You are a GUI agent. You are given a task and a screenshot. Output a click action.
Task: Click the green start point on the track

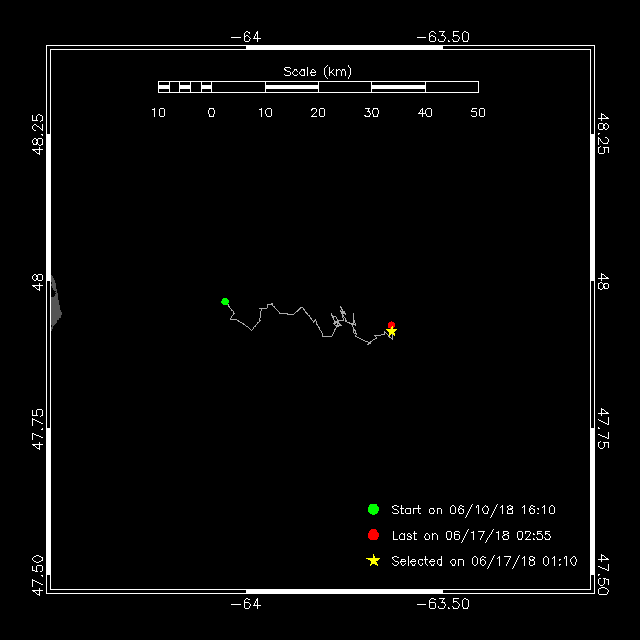tap(225, 302)
